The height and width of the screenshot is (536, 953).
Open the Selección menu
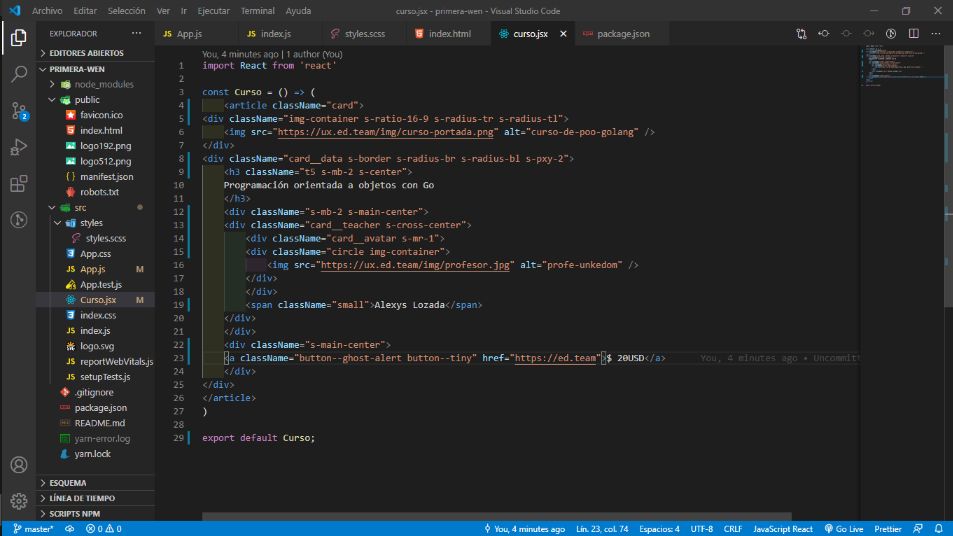pyautogui.click(x=126, y=11)
